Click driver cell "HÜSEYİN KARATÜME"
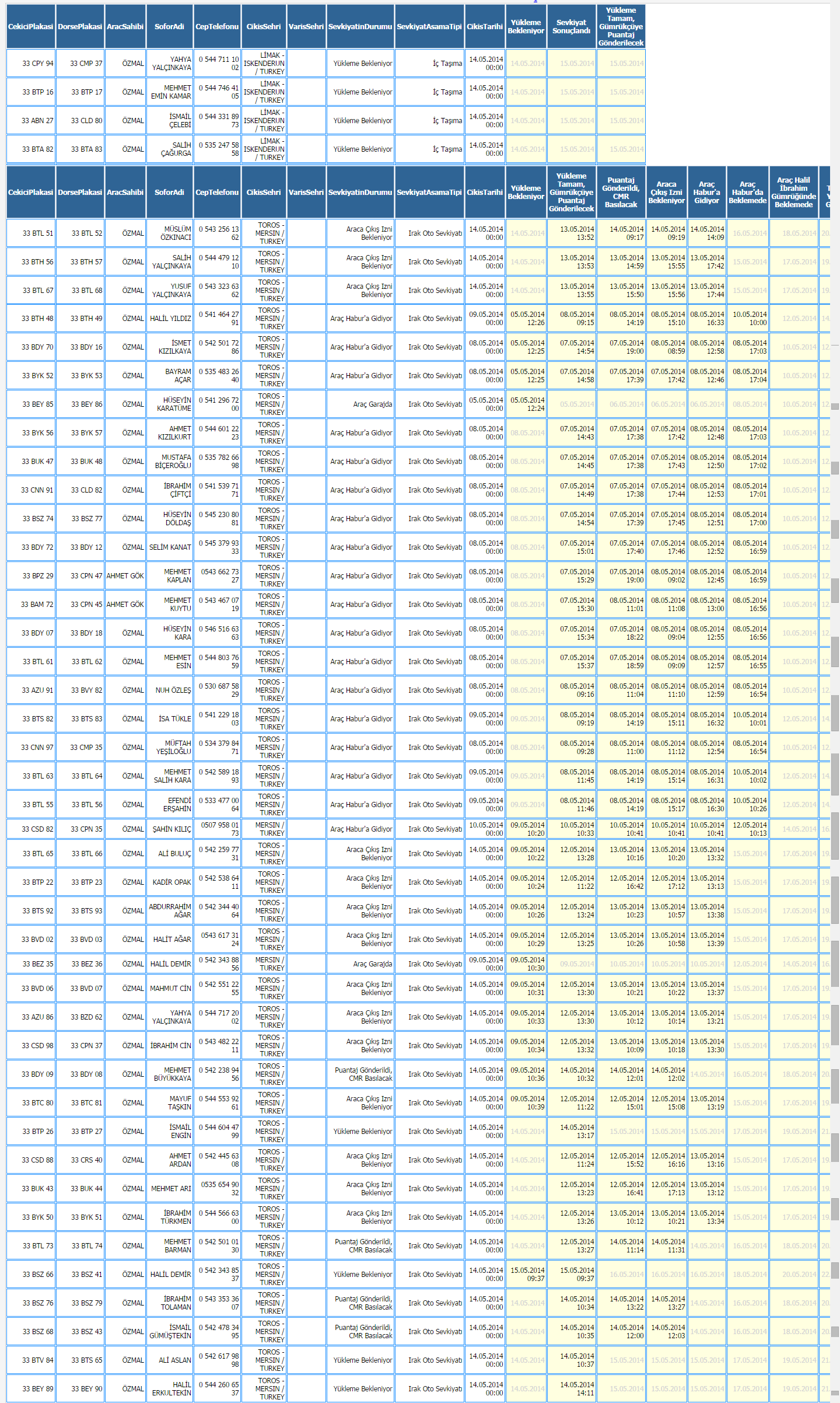This screenshot has width=840, height=1403. click(169, 404)
